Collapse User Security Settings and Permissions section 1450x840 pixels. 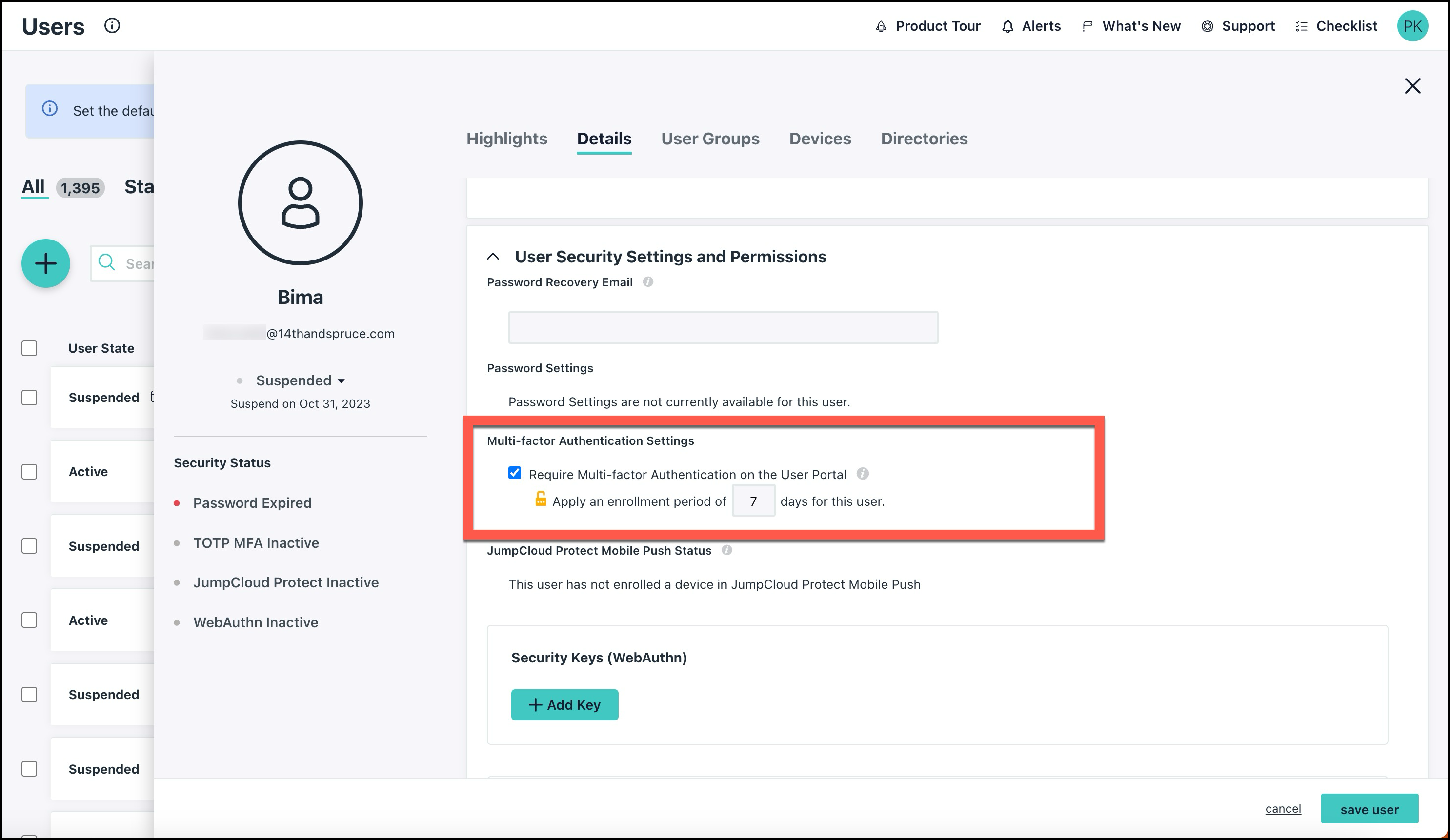tap(493, 257)
